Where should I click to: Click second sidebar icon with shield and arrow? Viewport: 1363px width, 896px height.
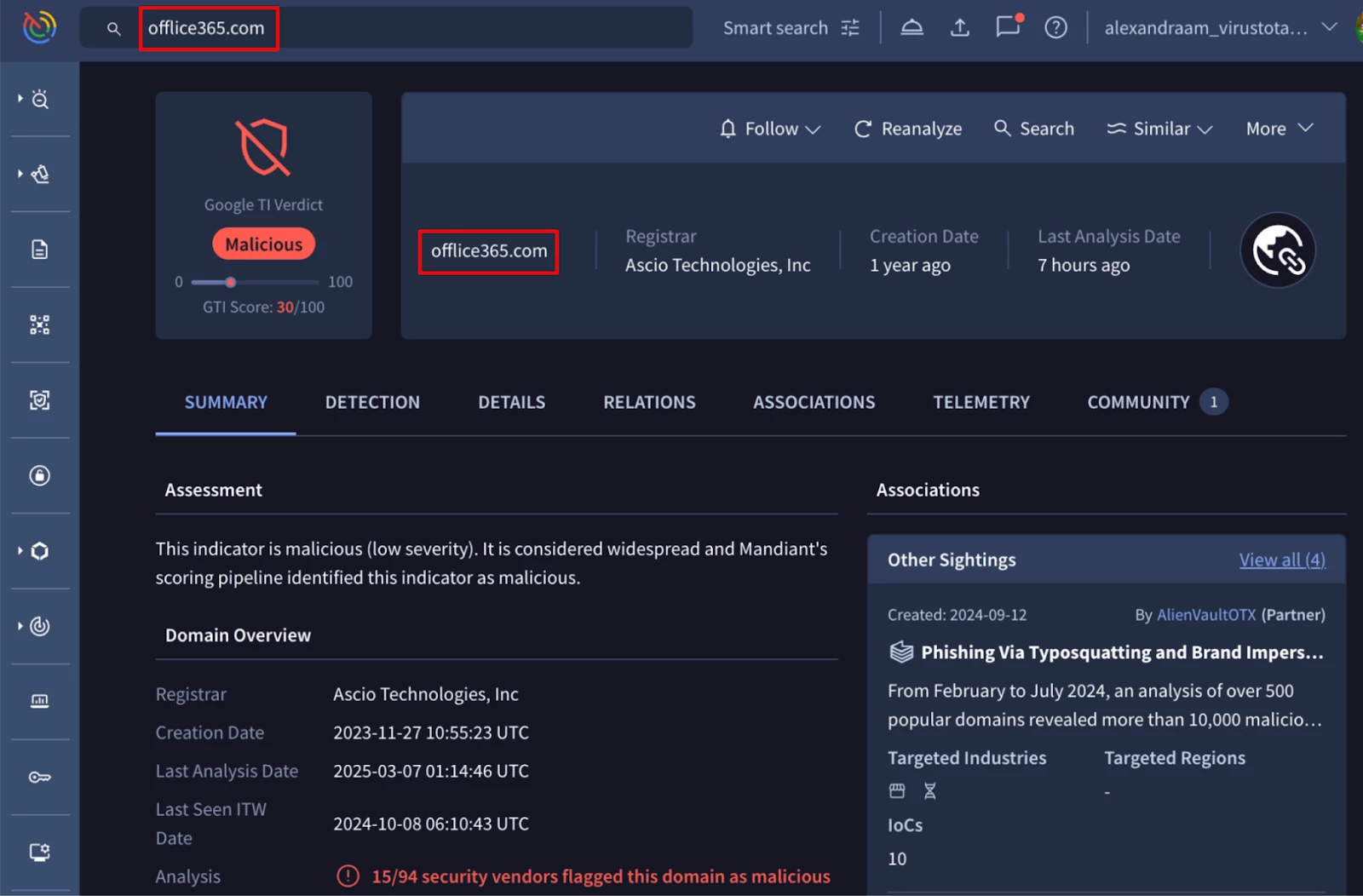[40, 175]
